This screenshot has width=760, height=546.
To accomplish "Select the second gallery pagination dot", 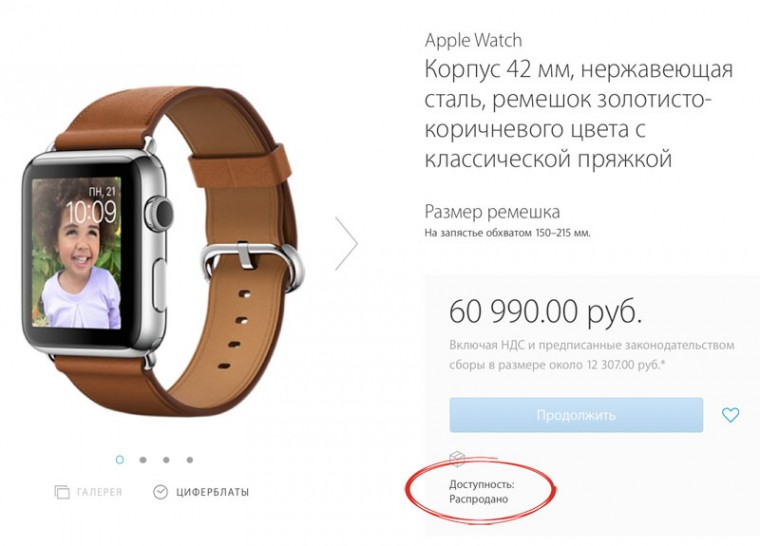I will pos(143,460).
